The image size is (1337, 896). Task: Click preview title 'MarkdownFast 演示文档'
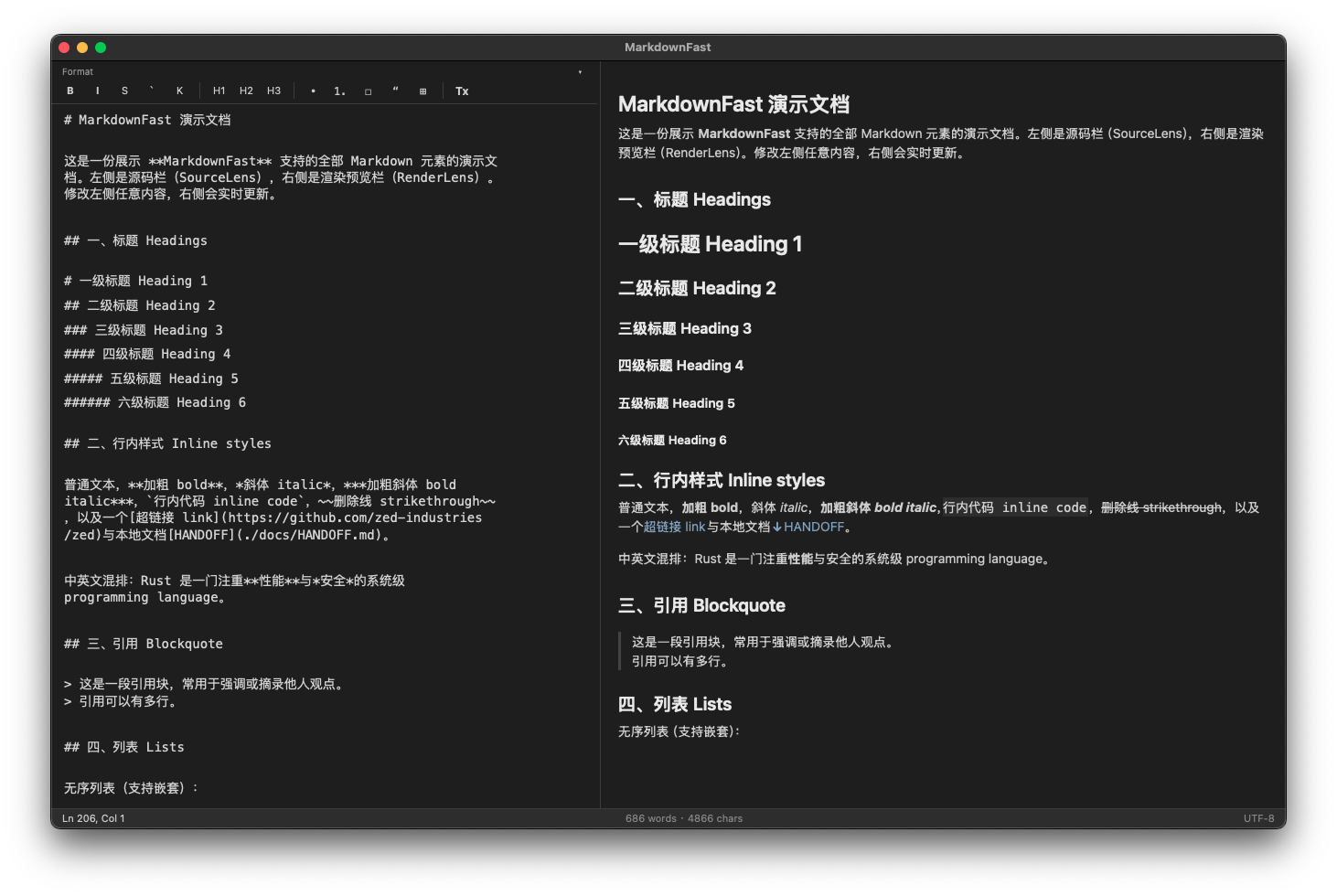[x=734, y=104]
